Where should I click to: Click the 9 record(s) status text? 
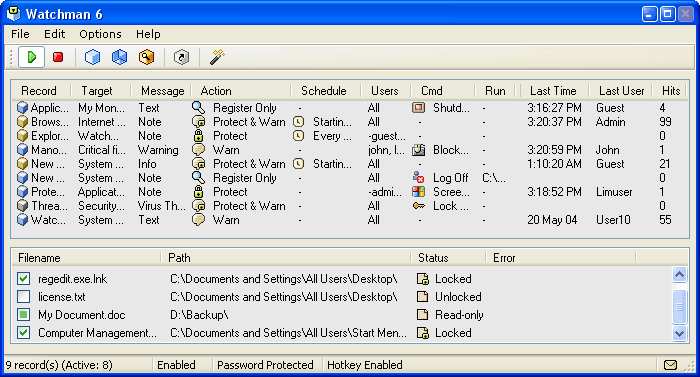(59, 365)
